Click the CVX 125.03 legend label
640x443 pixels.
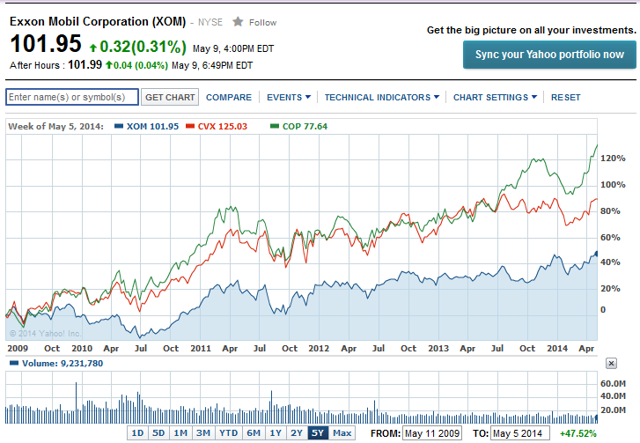tap(222, 126)
